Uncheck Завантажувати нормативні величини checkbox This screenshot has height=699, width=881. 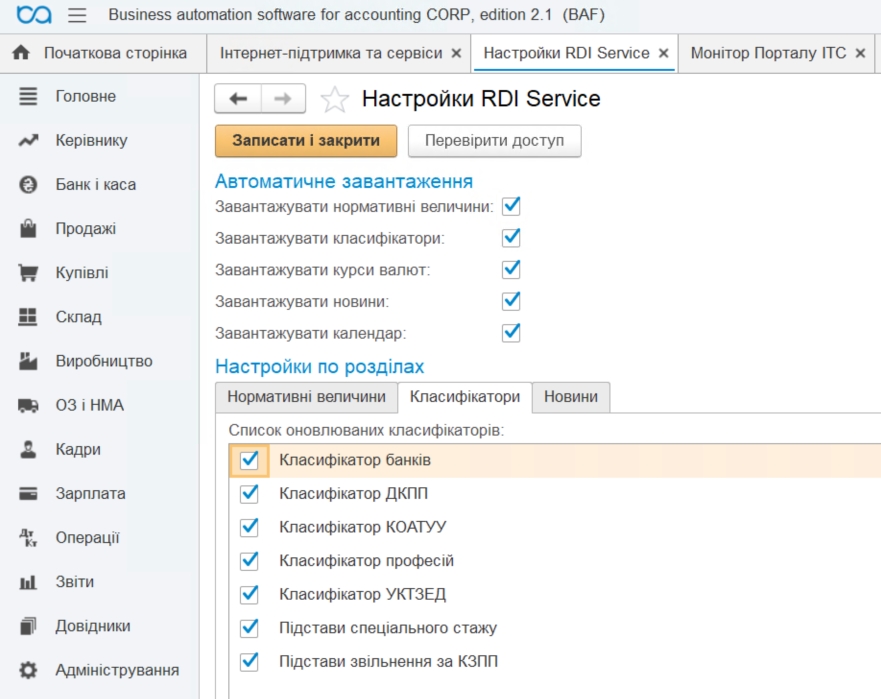click(511, 206)
